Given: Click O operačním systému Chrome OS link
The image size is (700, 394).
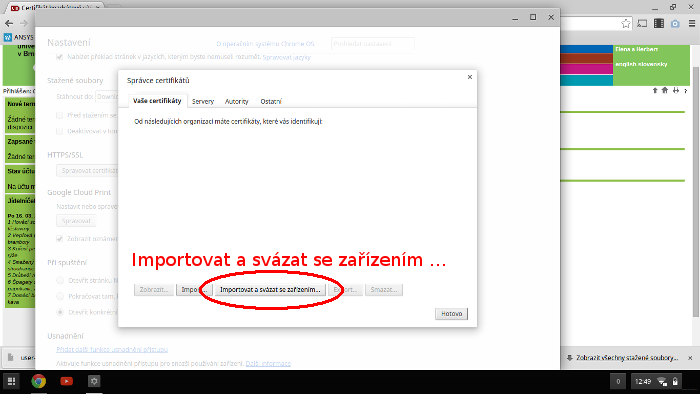Looking at the screenshot, I should (x=265, y=44).
